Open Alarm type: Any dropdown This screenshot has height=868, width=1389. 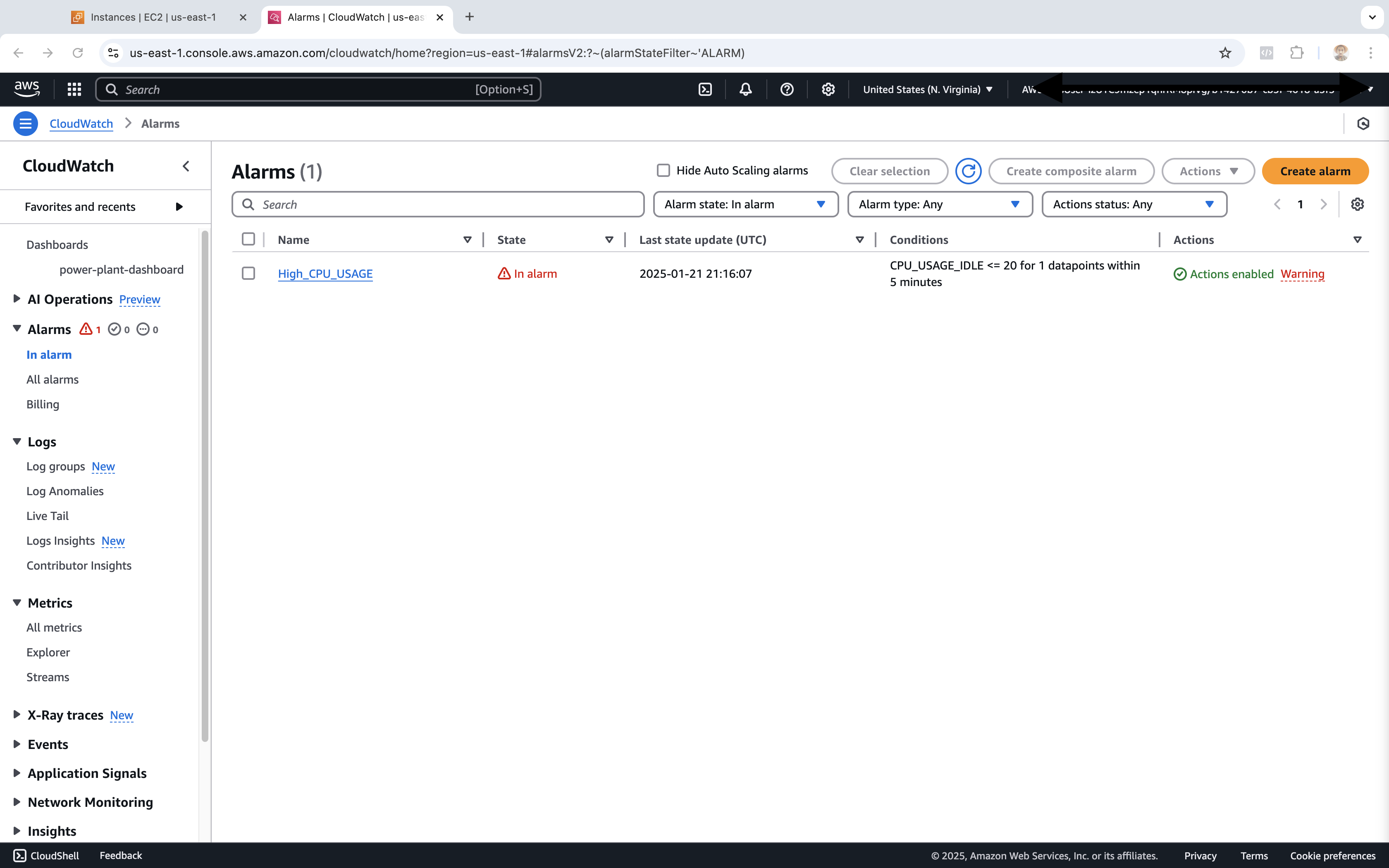[x=940, y=204]
